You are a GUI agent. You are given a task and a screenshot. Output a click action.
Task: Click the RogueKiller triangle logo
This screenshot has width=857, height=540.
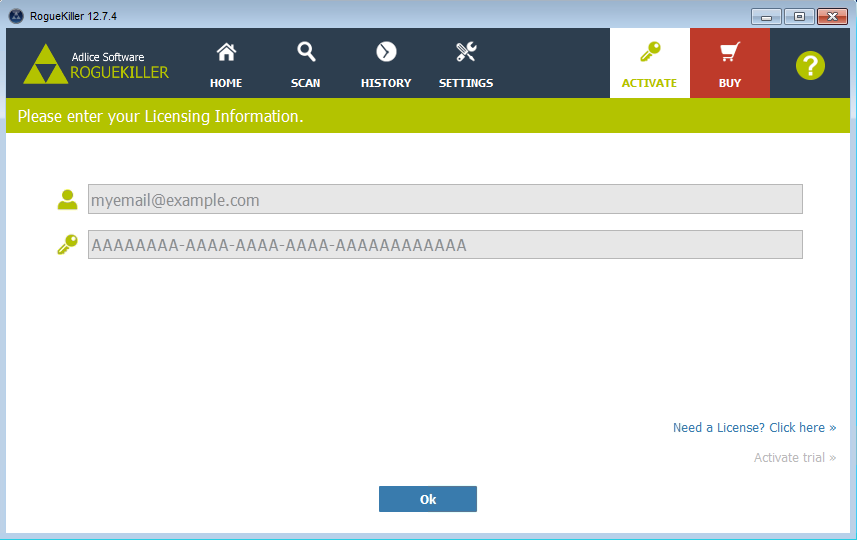(46, 64)
